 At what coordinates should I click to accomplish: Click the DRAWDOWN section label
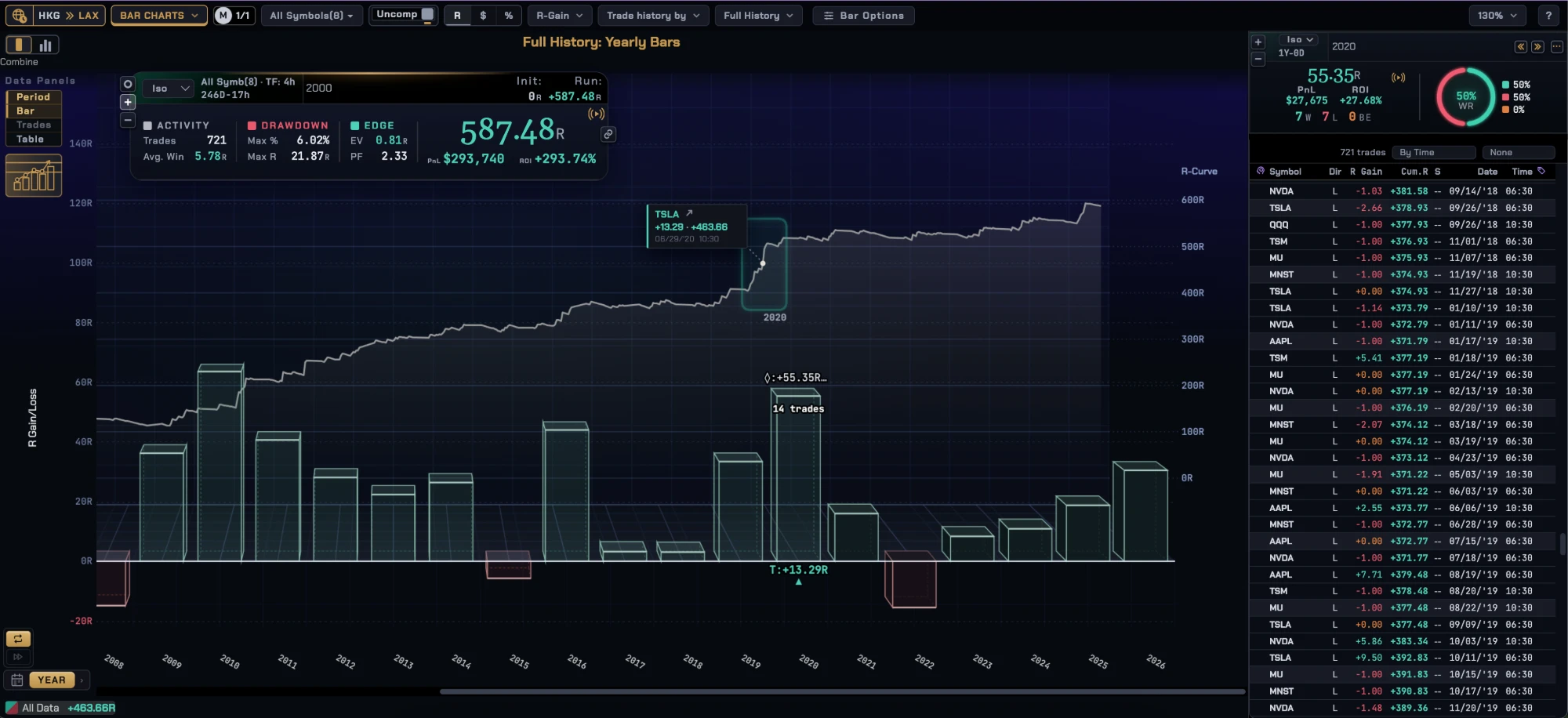(295, 125)
